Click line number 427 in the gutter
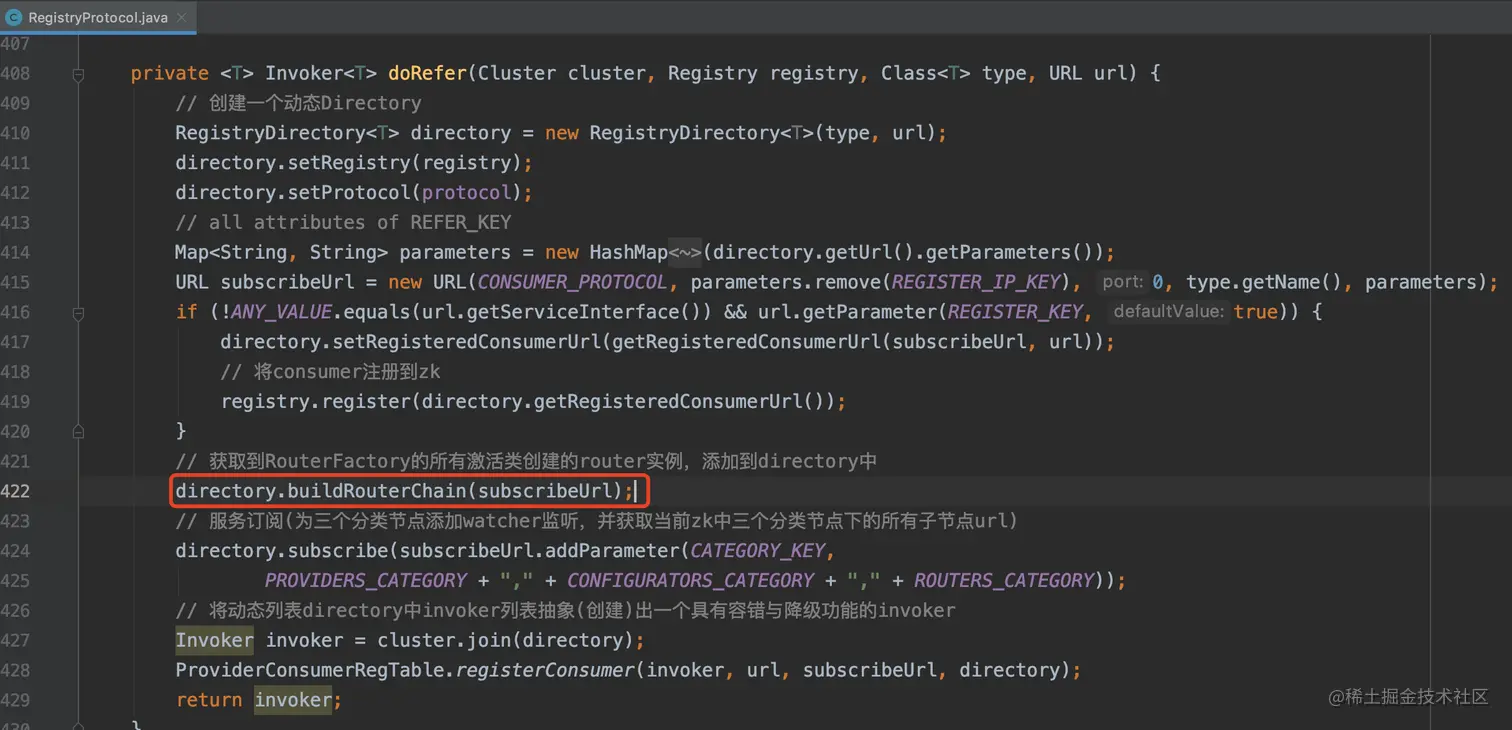This screenshot has height=730, width=1512. tap(15, 640)
